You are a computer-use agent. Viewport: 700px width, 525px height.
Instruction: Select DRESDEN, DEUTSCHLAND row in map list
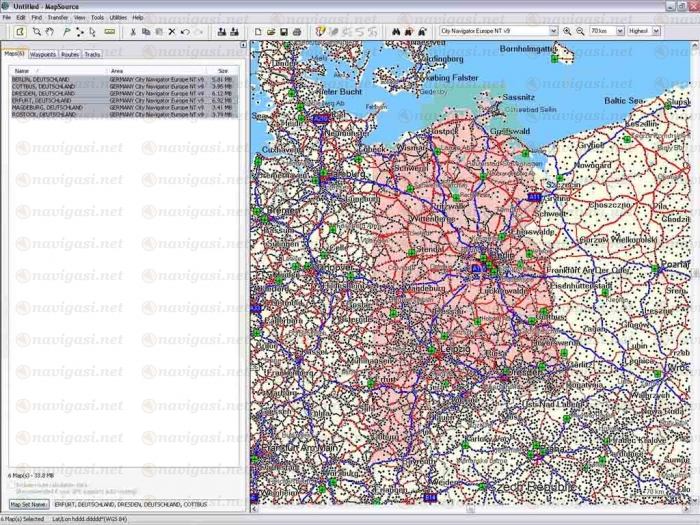[x=43, y=93]
